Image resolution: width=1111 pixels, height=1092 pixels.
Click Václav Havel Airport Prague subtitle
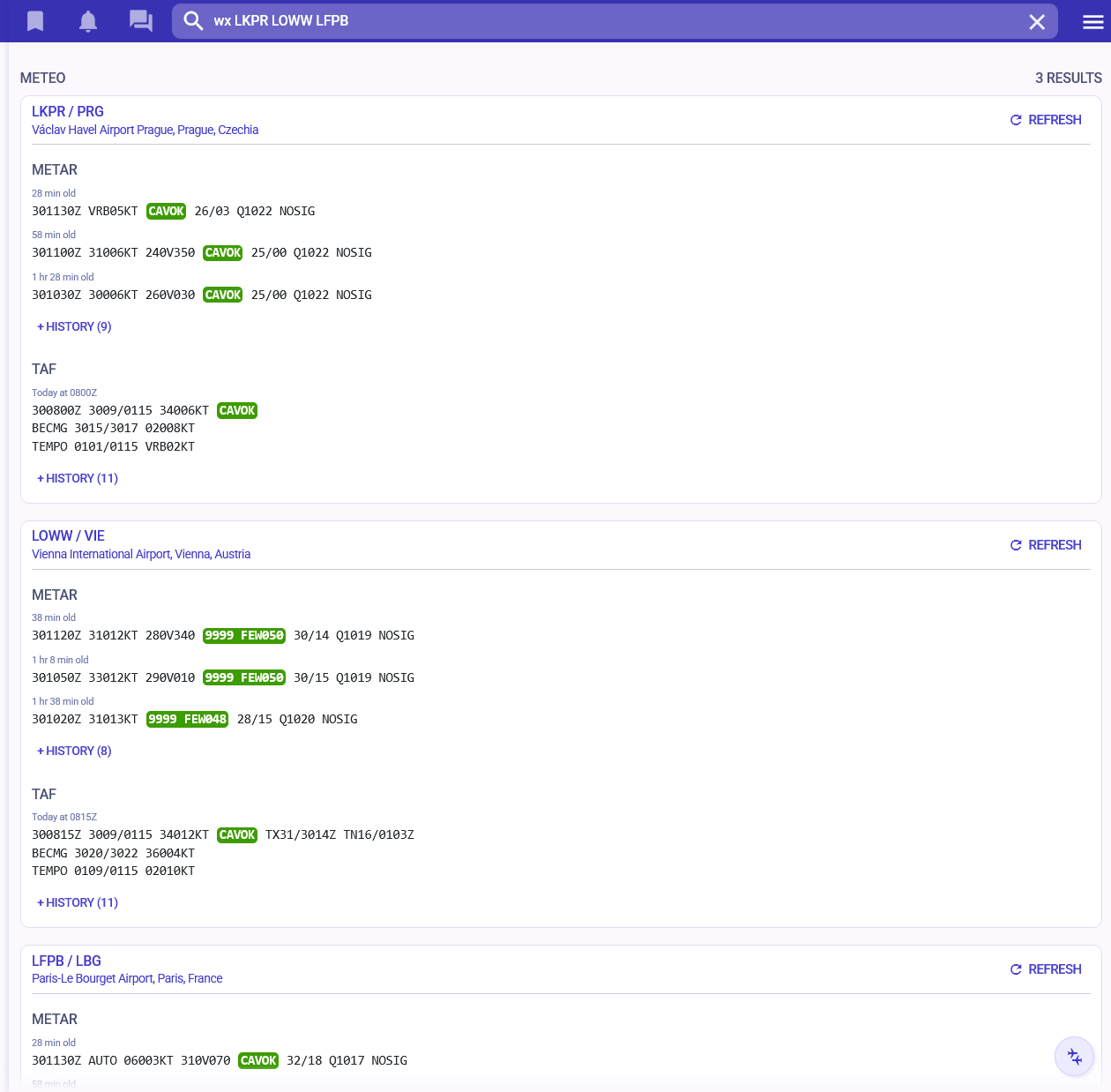(x=145, y=130)
